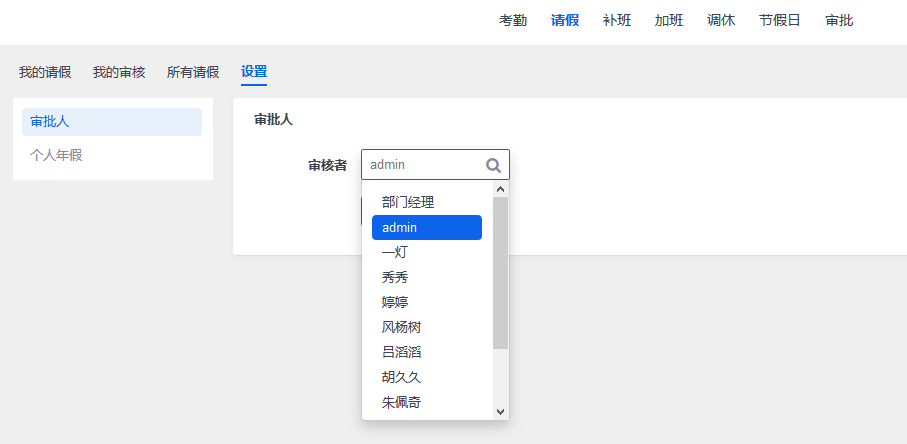Go to the 加班 menu item
The image size is (907, 444).
669,21
